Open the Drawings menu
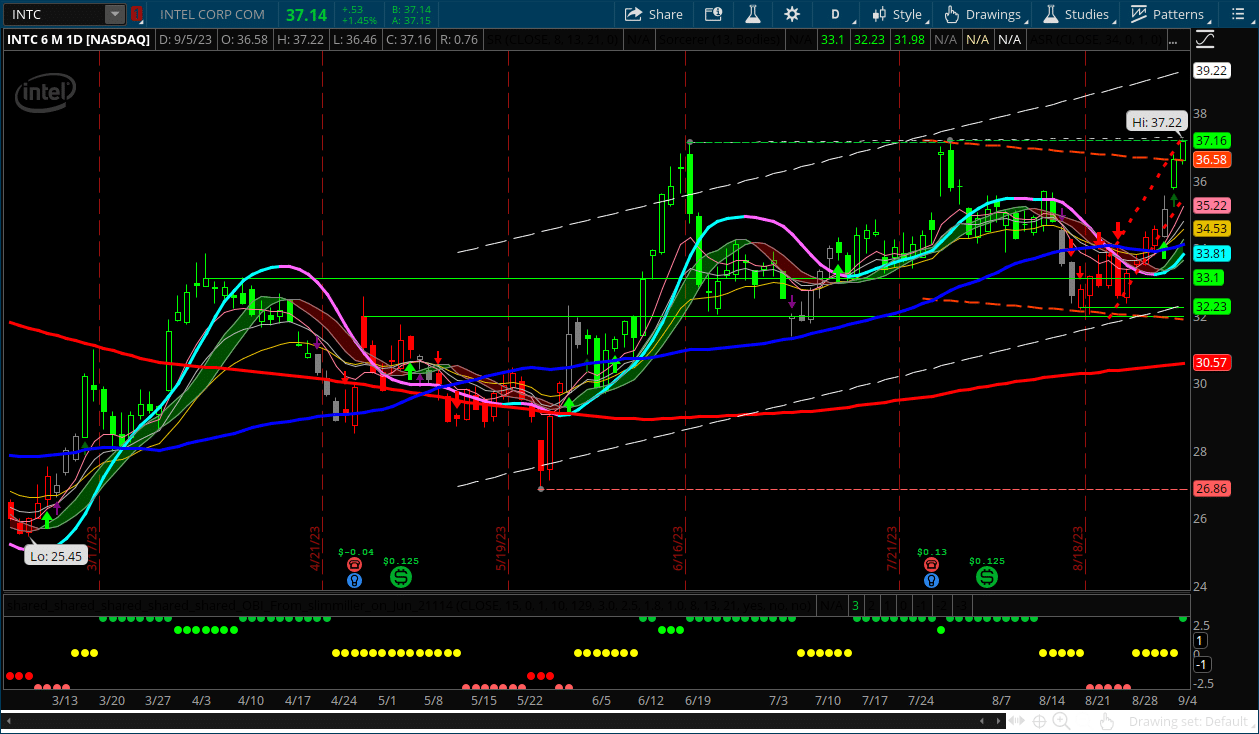 [982, 14]
